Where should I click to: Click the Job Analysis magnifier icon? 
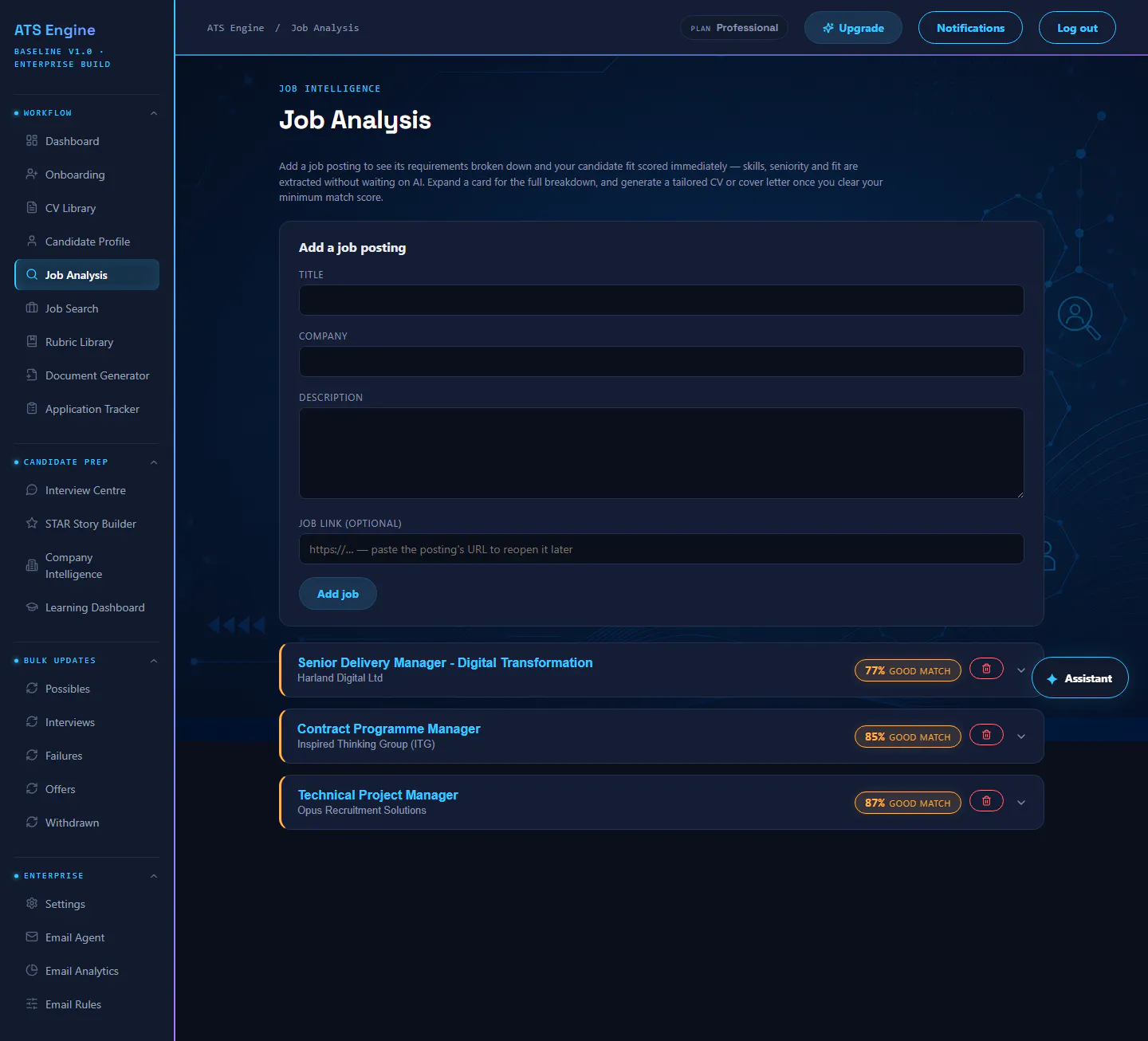click(32, 274)
